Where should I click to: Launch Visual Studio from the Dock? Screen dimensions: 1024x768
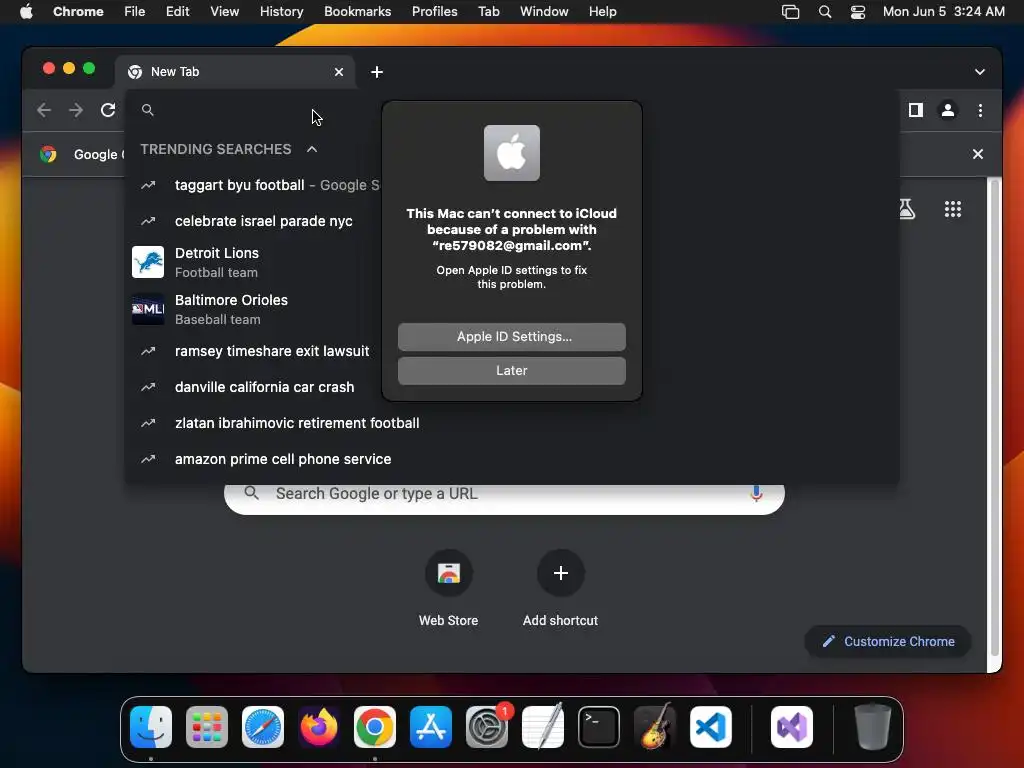point(792,727)
